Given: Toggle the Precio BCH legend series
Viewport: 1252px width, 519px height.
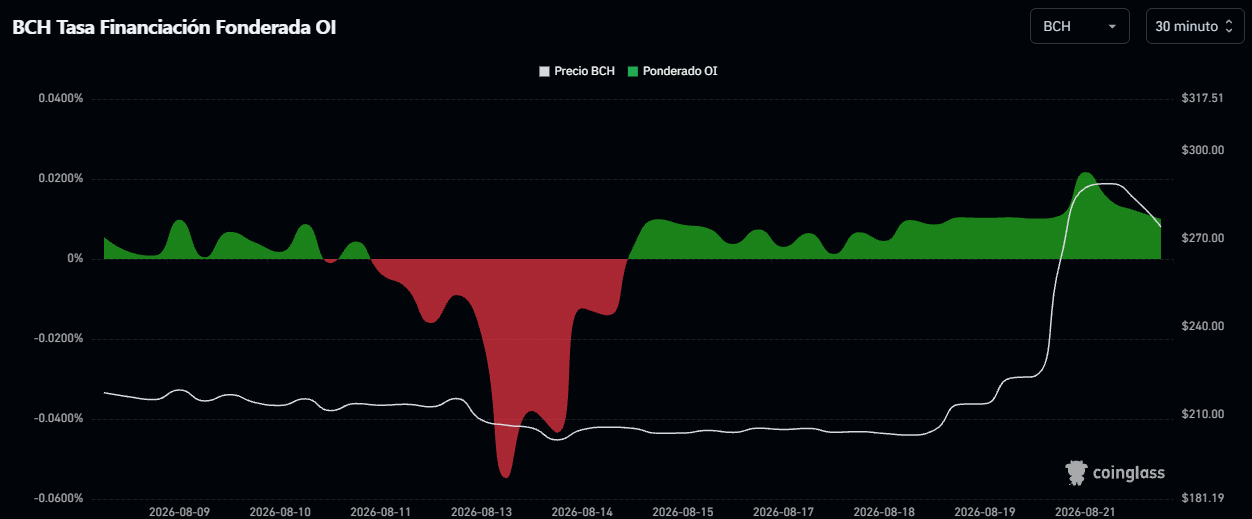Looking at the screenshot, I should point(577,71).
